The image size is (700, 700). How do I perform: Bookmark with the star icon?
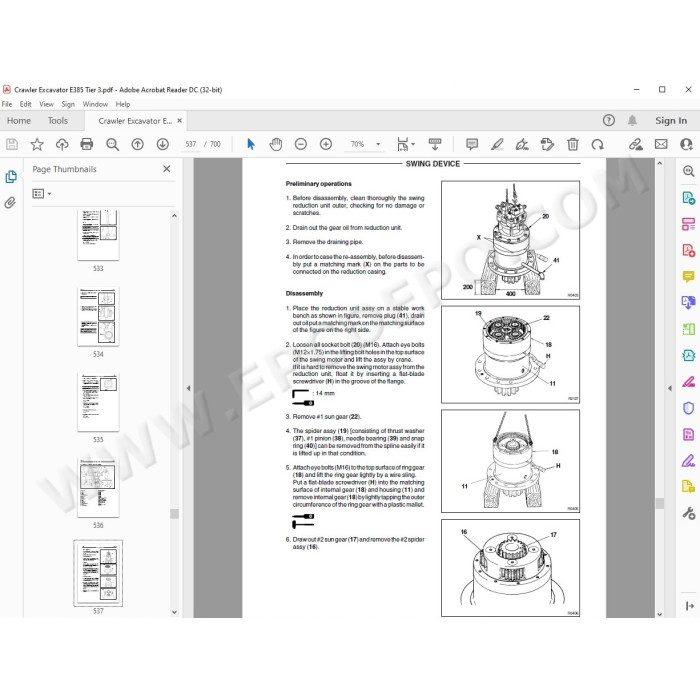click(x=37, y=144)
